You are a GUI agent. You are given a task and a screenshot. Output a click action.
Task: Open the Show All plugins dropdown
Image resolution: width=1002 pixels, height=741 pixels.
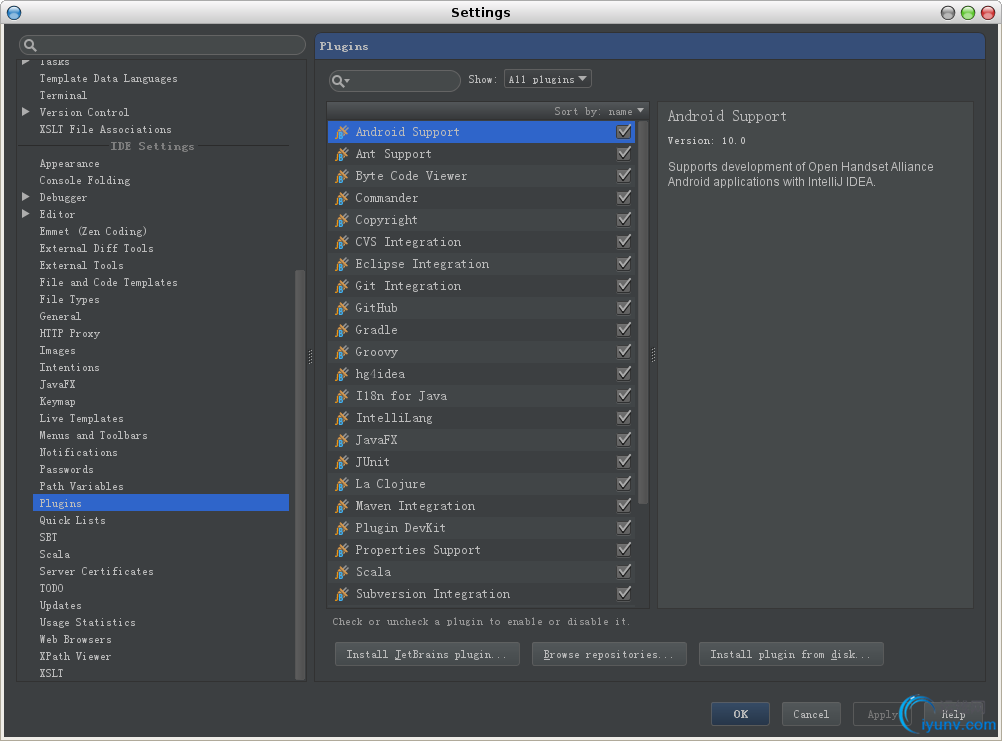coord(548,79)
